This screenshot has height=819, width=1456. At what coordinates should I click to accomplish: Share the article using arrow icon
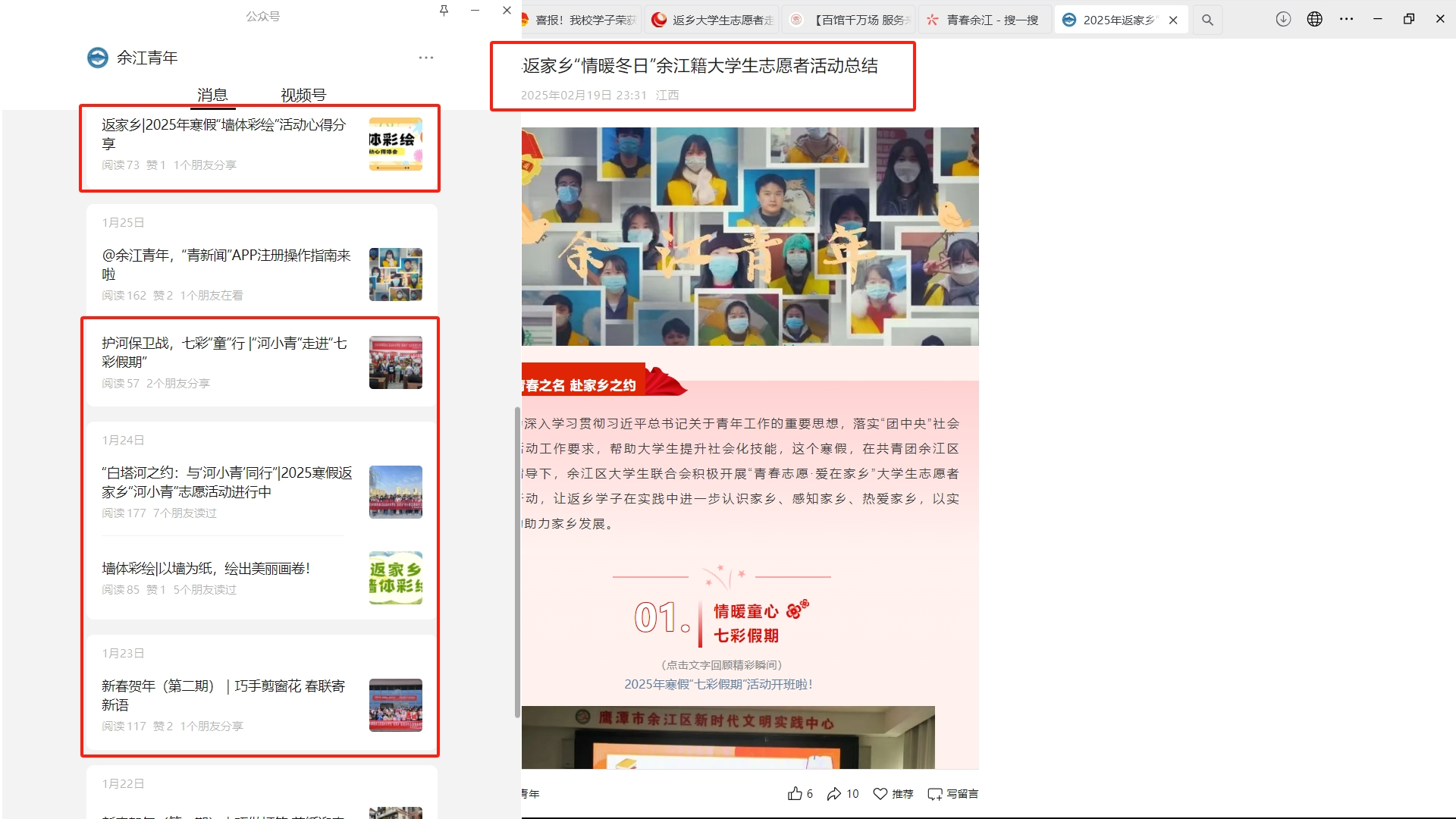coord(834,793)
